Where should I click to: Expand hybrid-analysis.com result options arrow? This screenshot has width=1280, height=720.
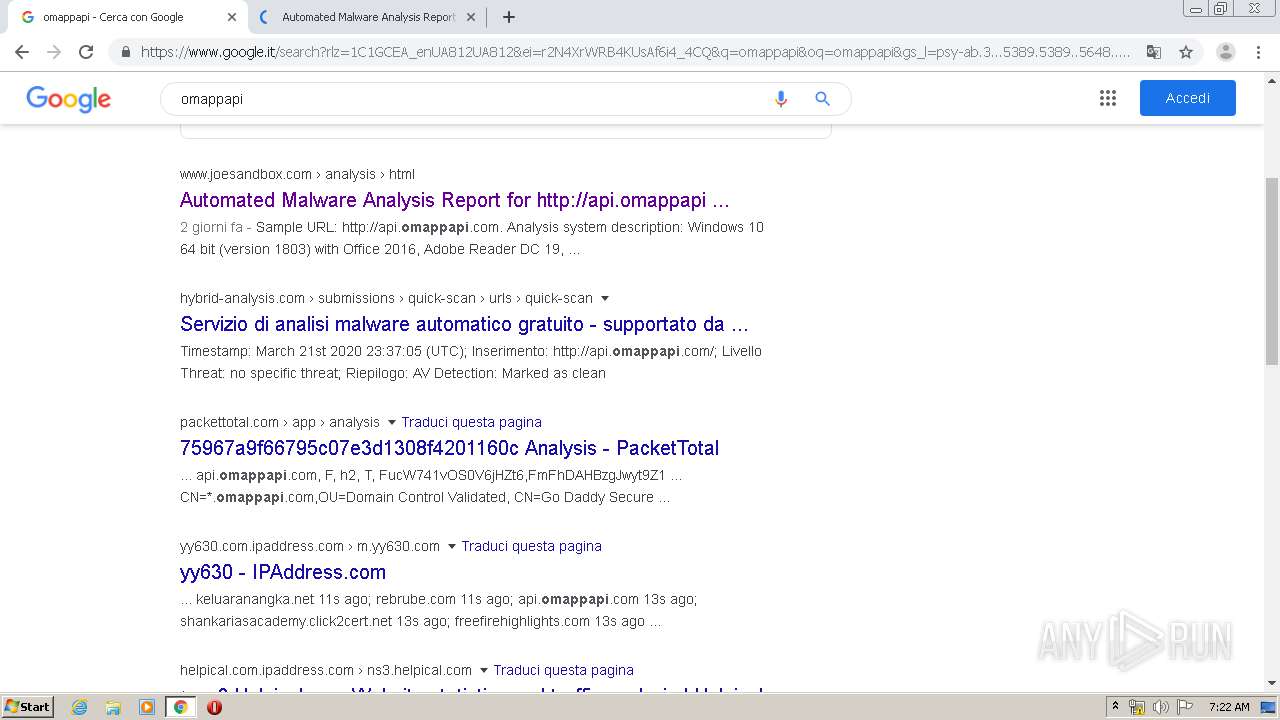[605, 298]
